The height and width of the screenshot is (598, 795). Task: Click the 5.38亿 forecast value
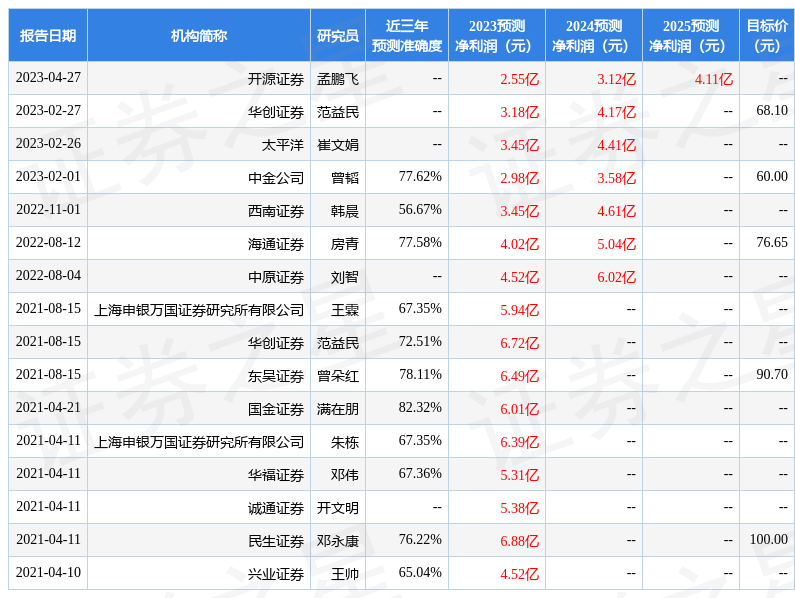coord(519,508)
